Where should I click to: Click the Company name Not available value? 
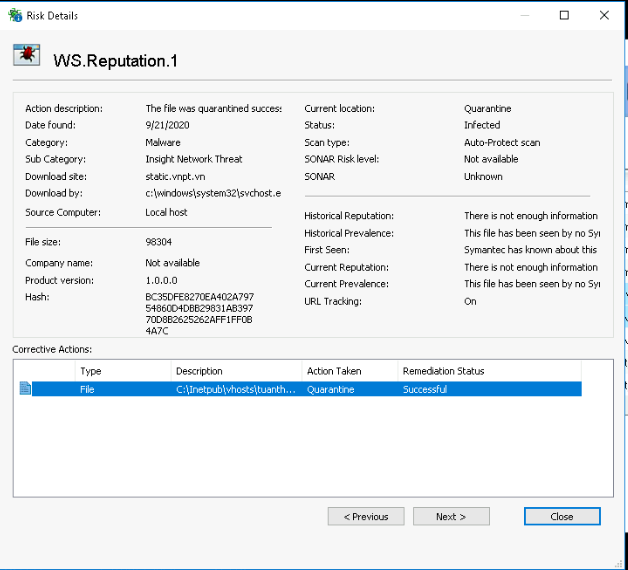[172, 263]
